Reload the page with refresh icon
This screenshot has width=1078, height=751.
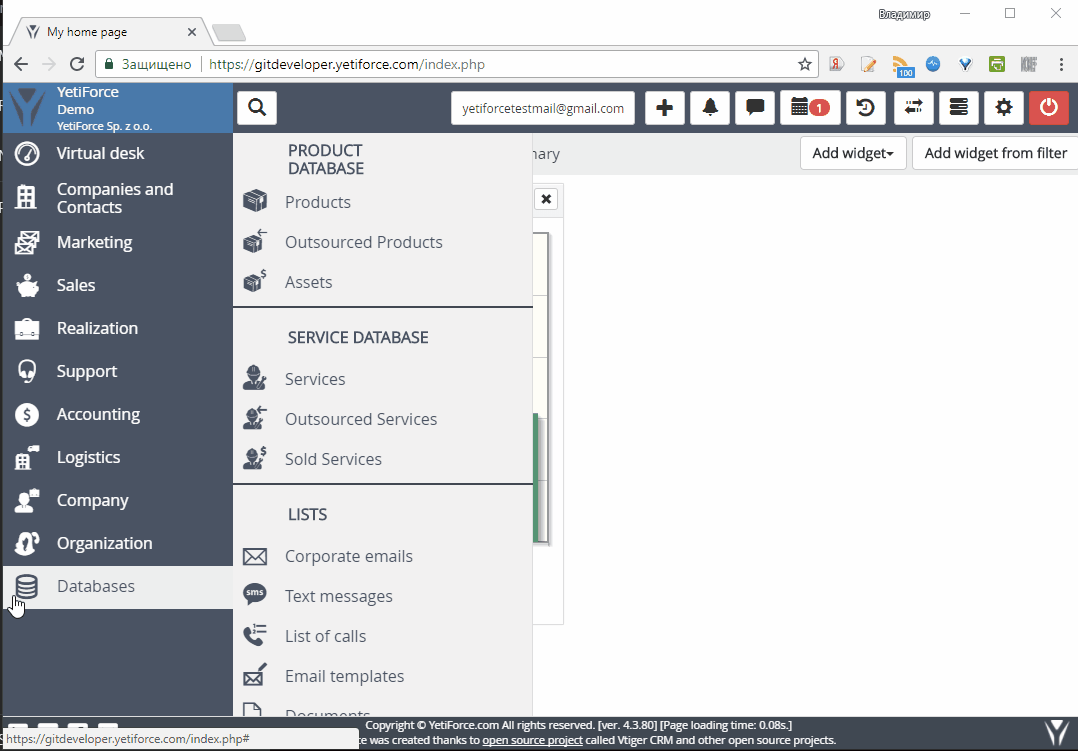[77, 64]
